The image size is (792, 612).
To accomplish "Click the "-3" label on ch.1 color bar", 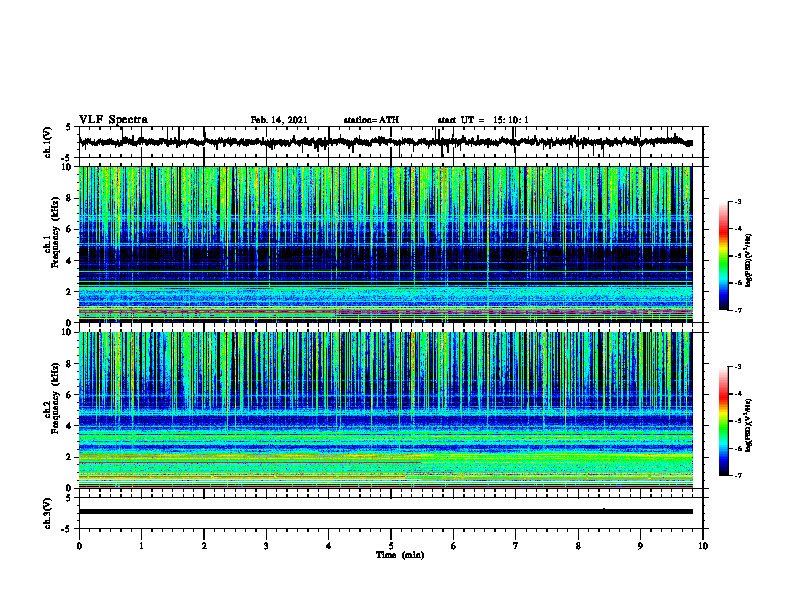I will [x=737, y=202].
